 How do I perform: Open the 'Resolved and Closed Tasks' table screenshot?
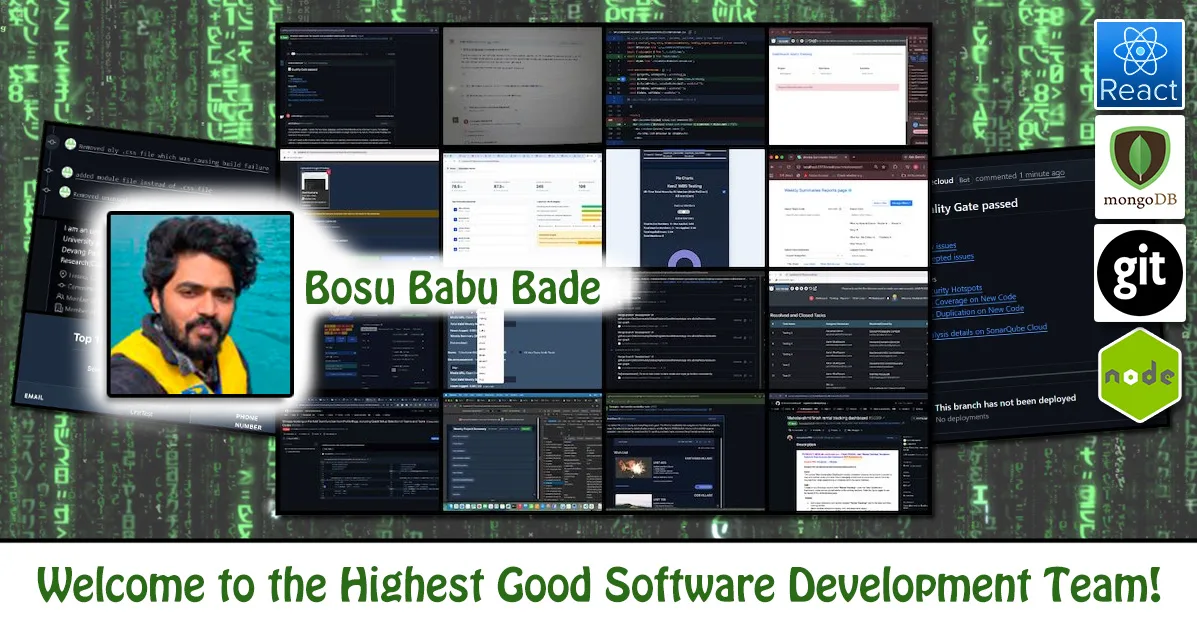pyautogui.click(x=848, y=331)
